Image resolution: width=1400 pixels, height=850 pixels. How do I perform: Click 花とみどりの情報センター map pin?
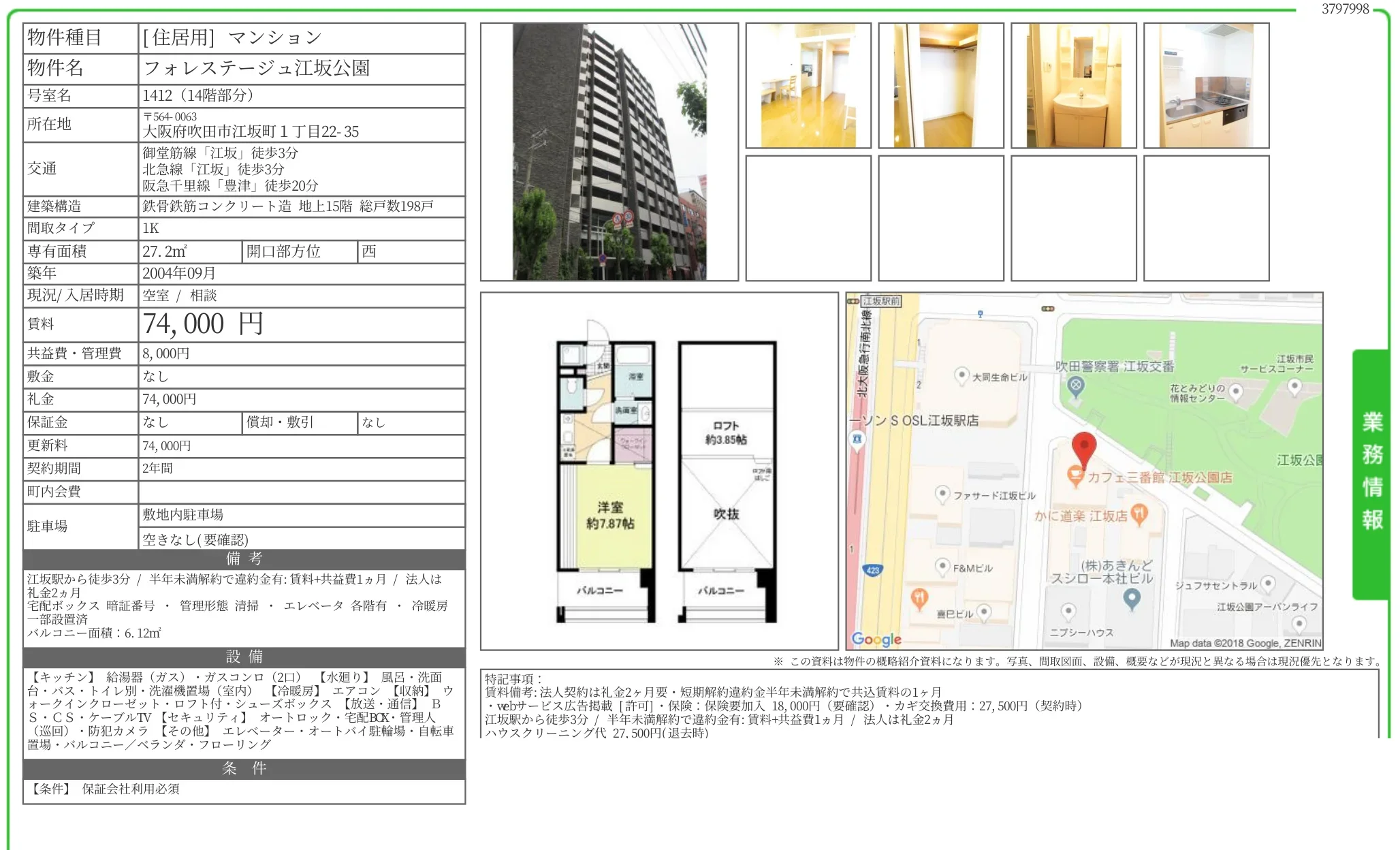1236,392
